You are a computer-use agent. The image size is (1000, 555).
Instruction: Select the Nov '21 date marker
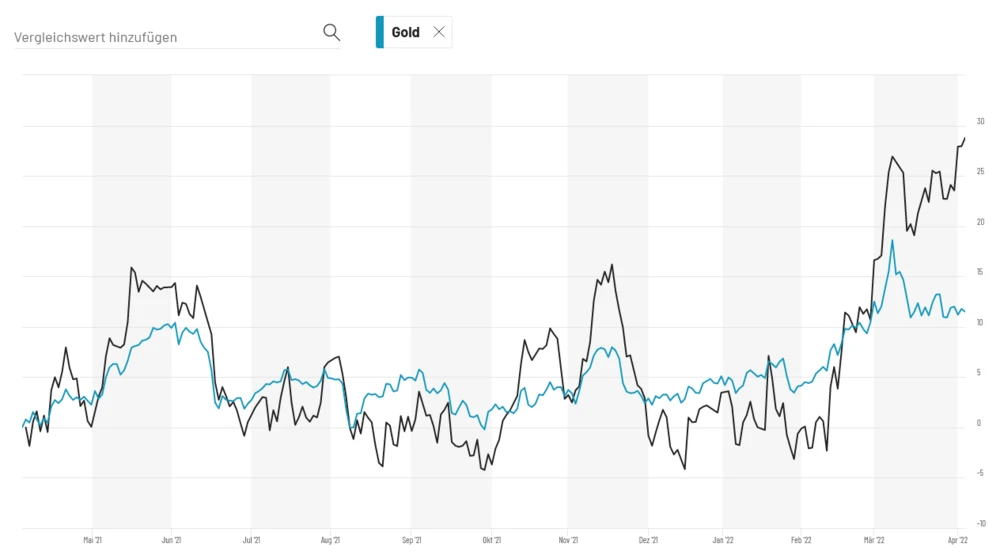pos(568,539)
